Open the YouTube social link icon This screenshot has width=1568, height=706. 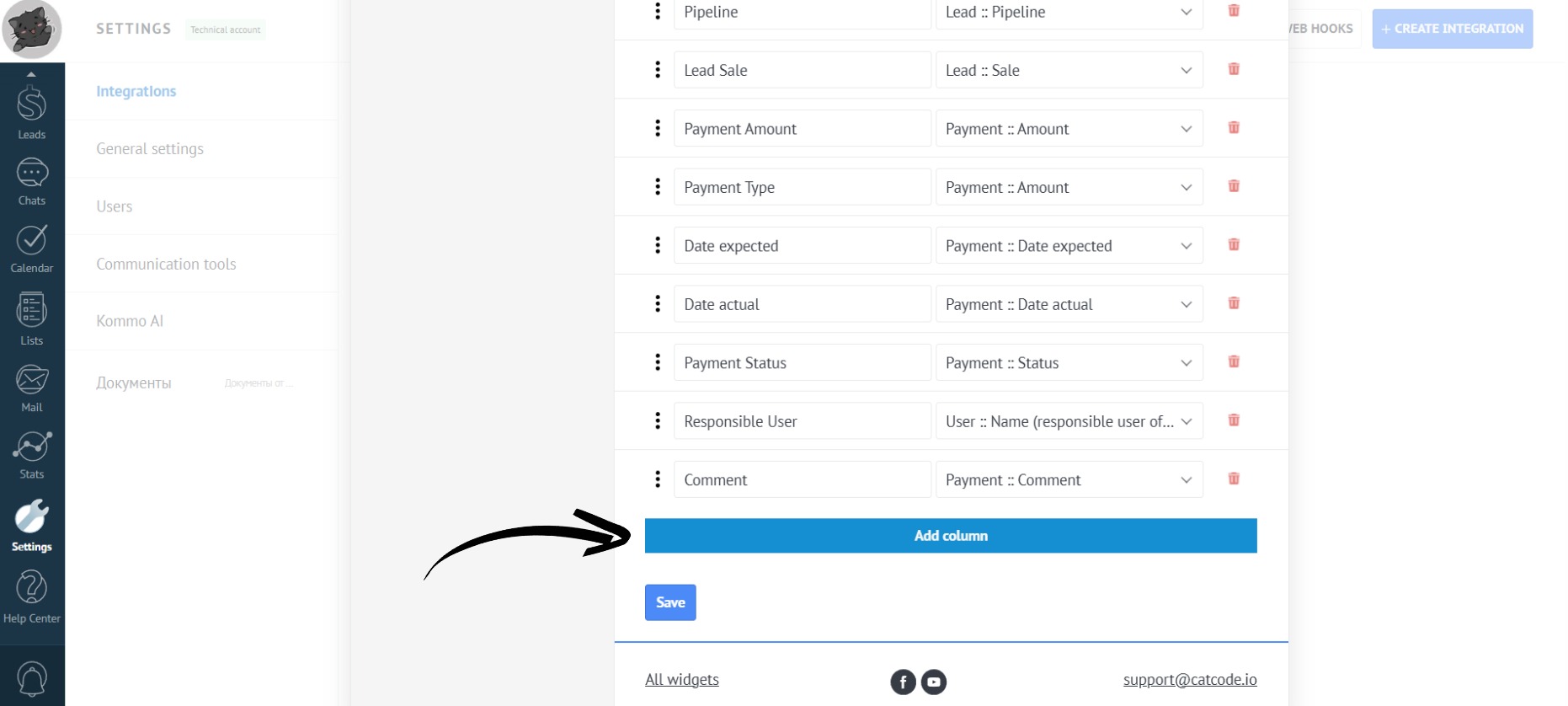934,682
